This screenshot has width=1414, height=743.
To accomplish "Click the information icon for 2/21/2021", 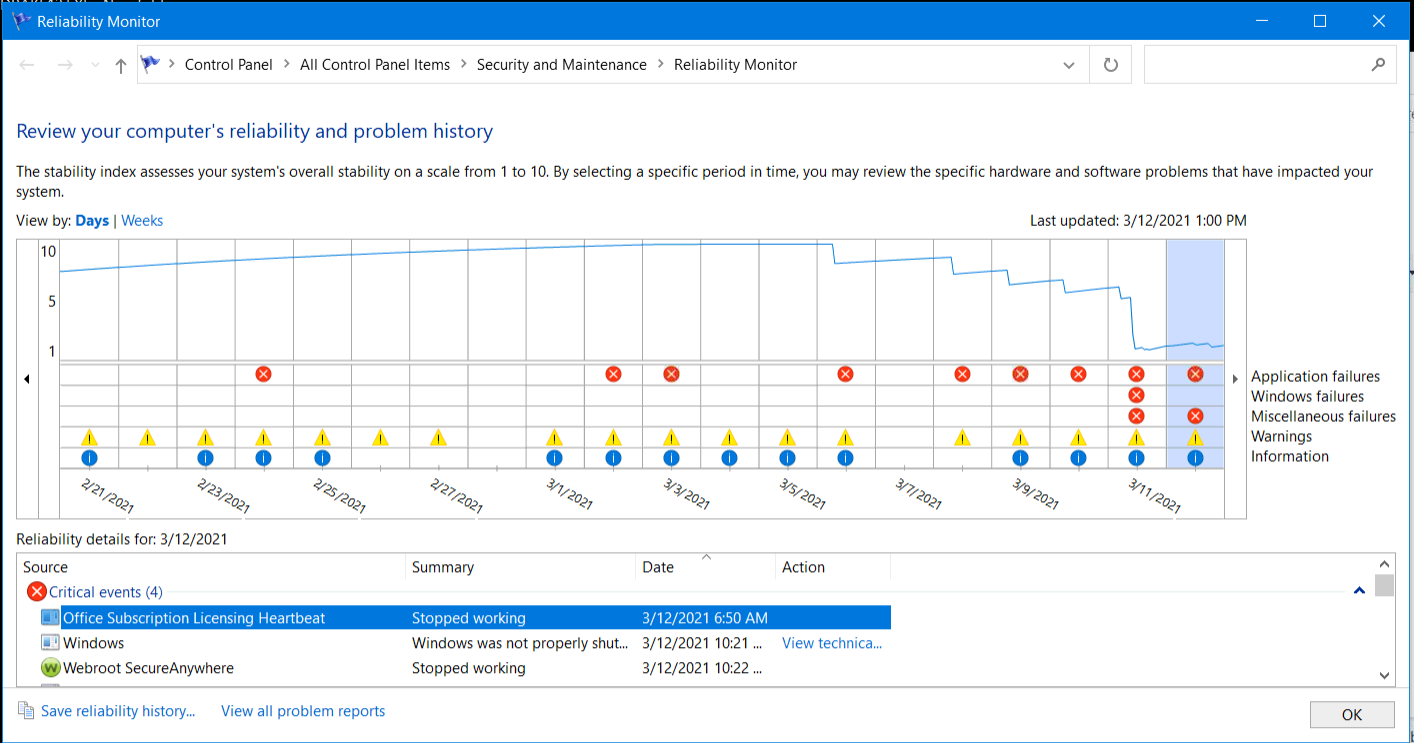I will tap(89, 458).
